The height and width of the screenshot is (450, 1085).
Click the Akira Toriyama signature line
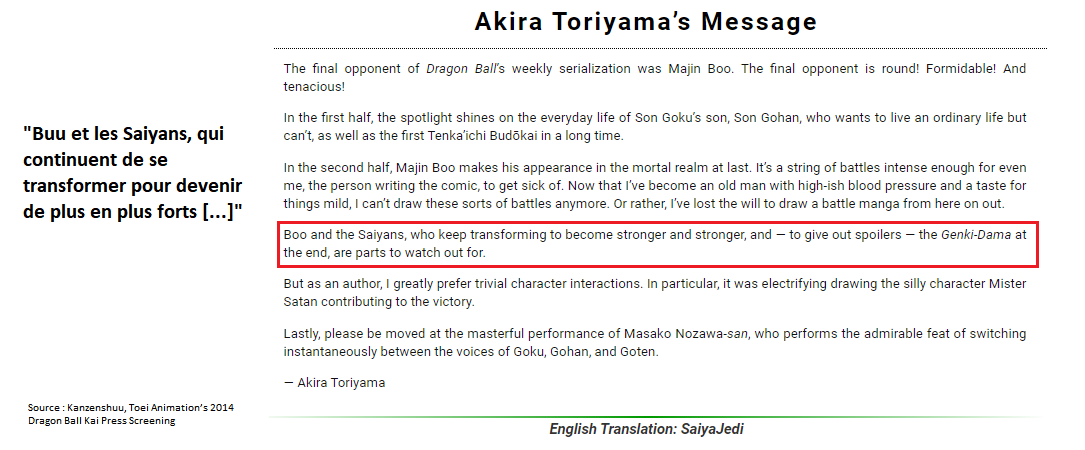click(334, 383)
